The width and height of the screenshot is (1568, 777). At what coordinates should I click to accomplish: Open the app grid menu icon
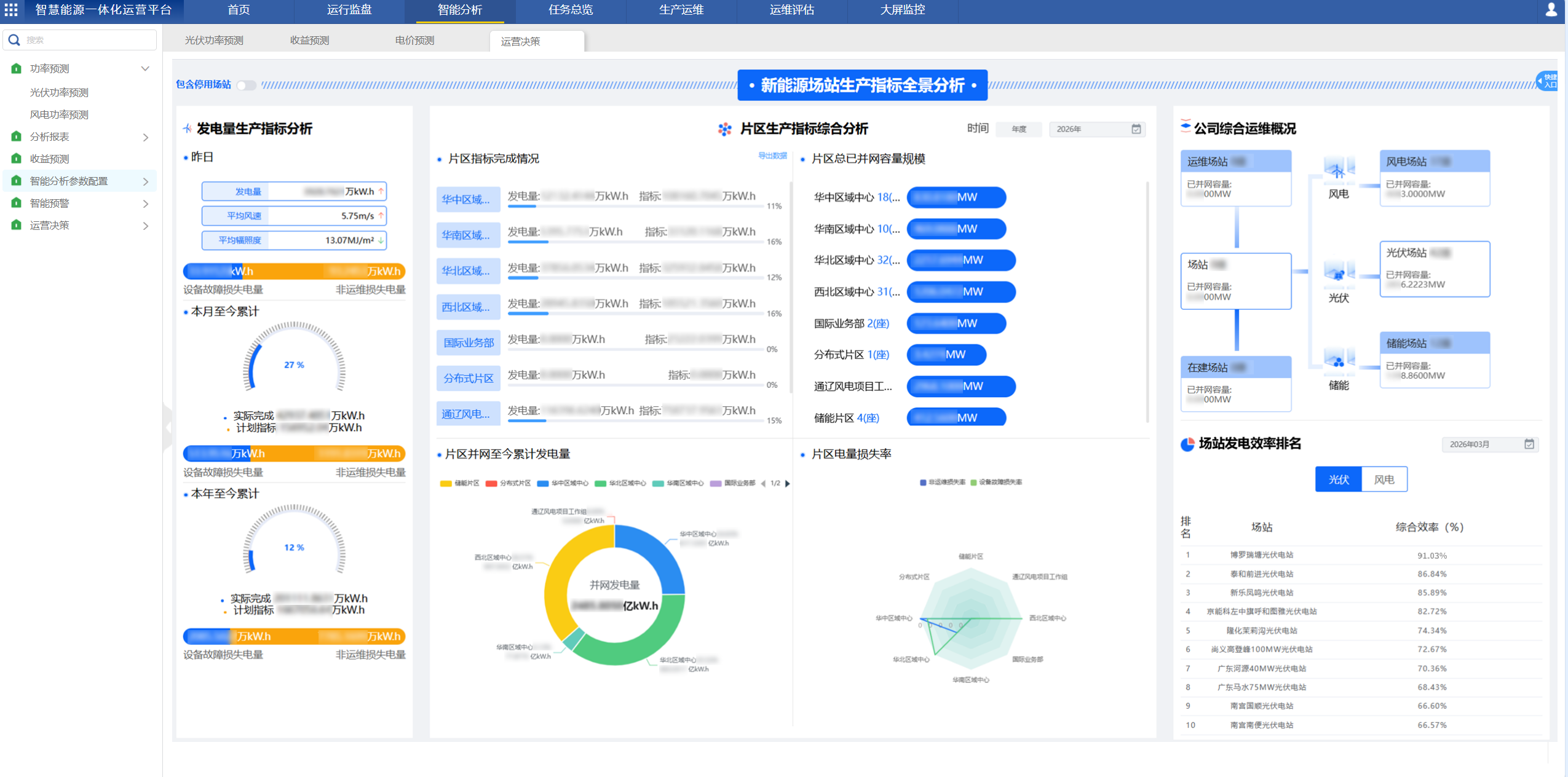(11, 10)
